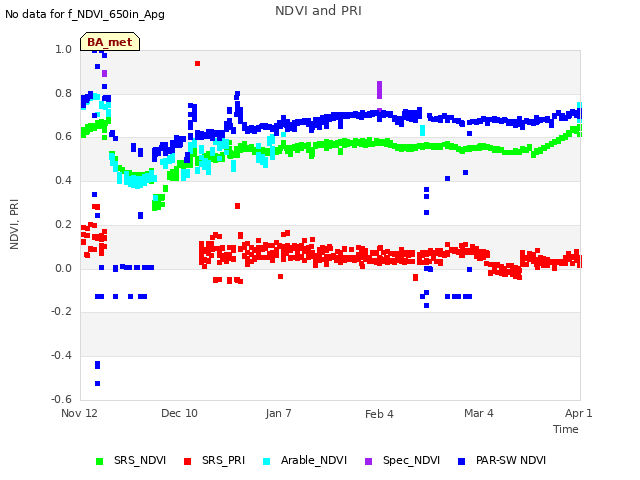
Task: Click the y-axis label NDVI, PRI
Action: point(14,224)
